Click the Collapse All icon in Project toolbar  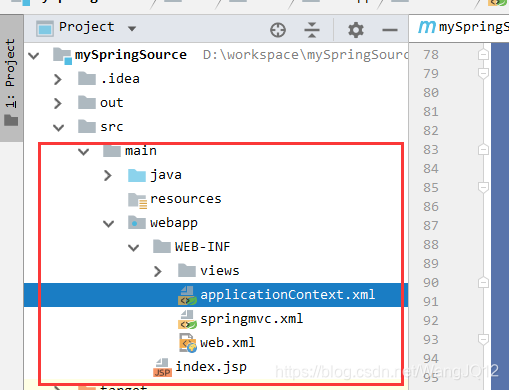coord(312,30)
